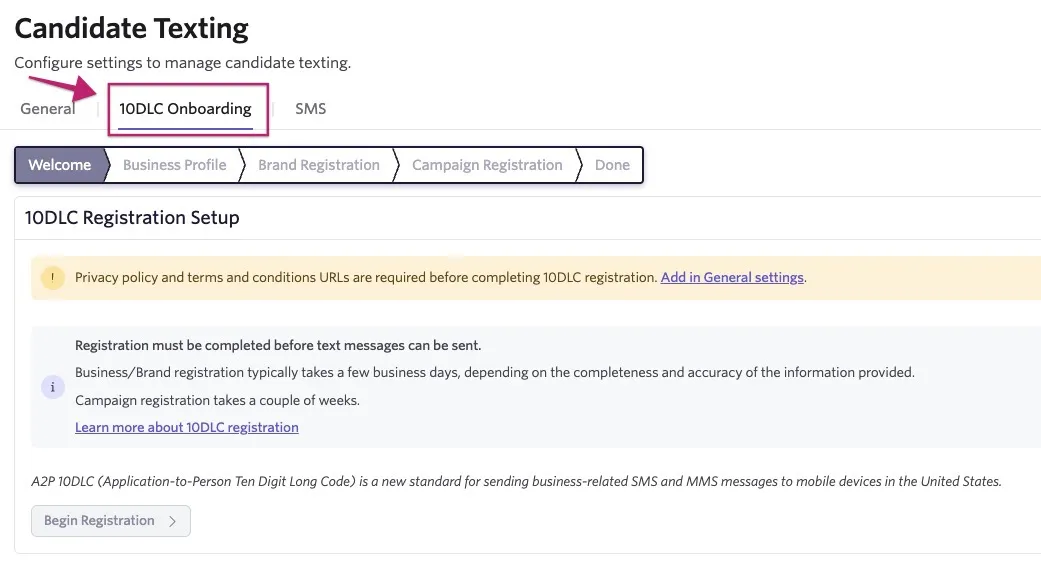Click the Begin Registration button
The height and width of the screenshot is (561, 1041).
(111, 521)
